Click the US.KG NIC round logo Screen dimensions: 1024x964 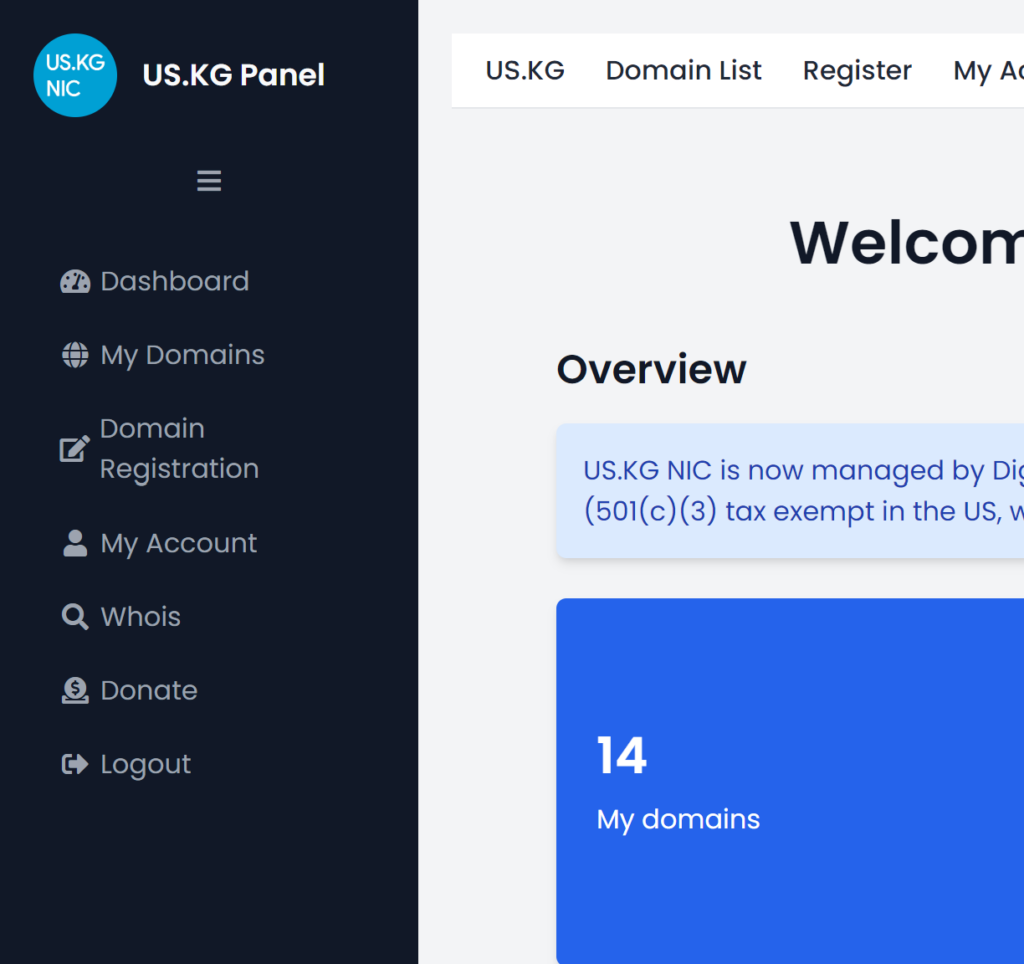(x=75, y=75)
